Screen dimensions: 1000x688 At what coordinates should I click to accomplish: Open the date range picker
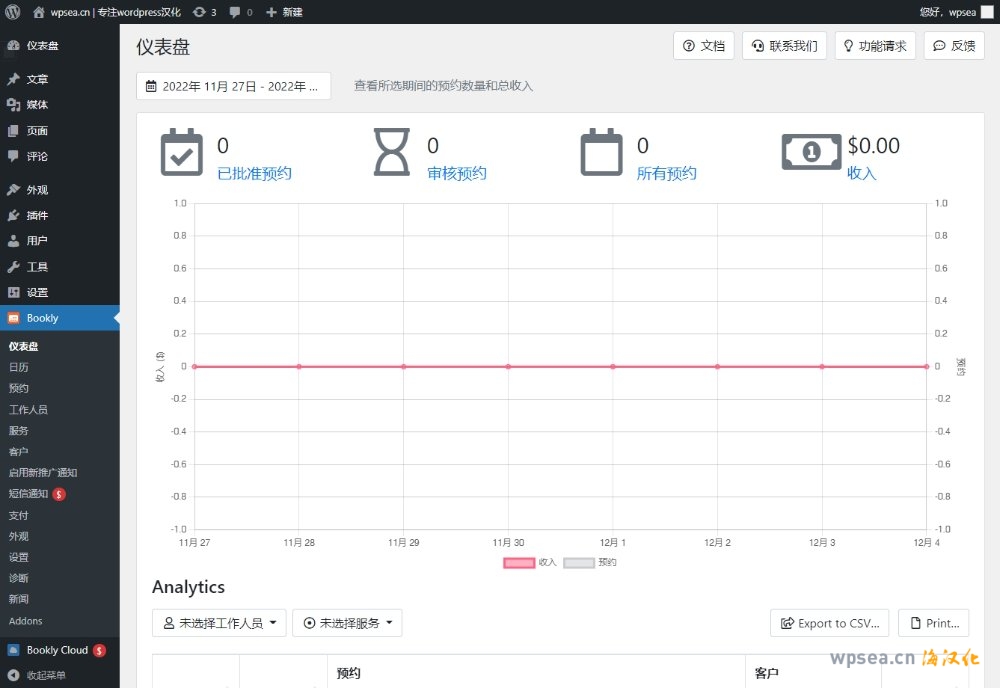click(x=233, y=86)
